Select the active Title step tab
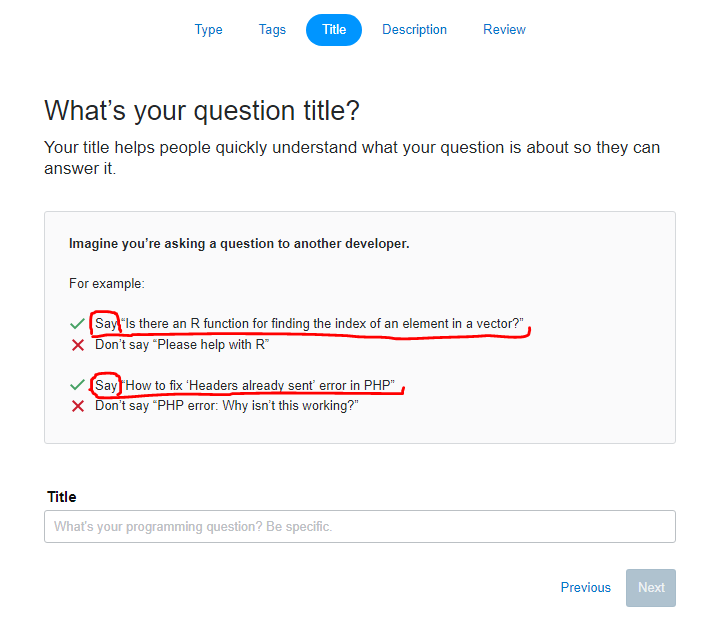Viewport: 706px width, 624px height. click(334, 30)
